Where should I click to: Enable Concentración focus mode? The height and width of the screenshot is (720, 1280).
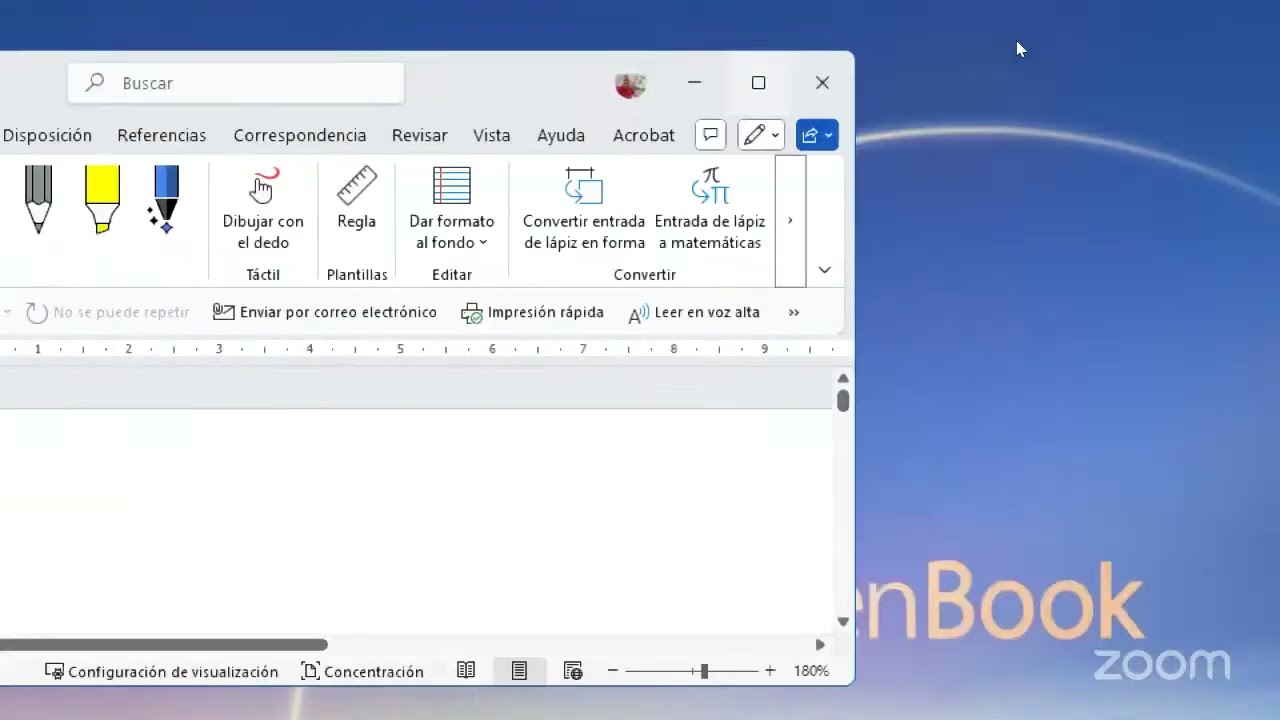(x=362, y=671)
